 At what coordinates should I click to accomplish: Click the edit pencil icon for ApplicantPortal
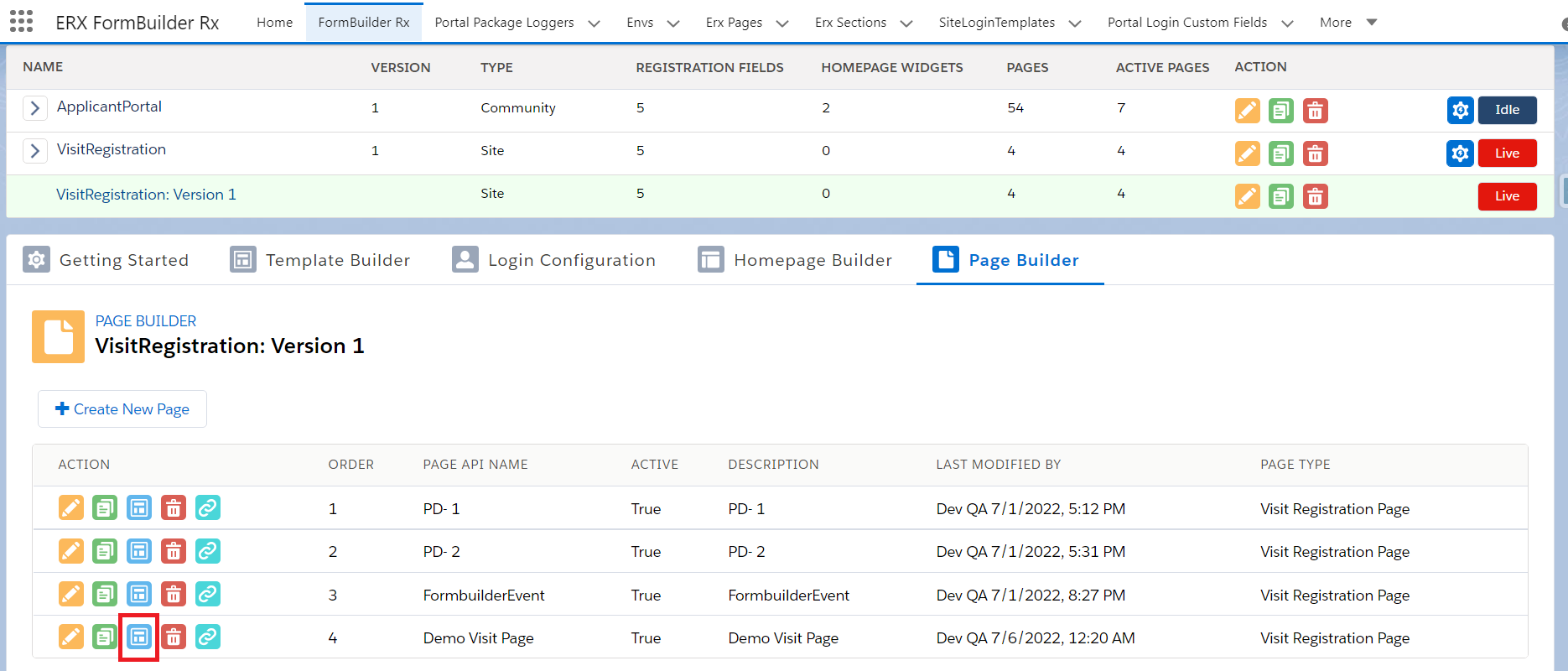[1247, 111]
